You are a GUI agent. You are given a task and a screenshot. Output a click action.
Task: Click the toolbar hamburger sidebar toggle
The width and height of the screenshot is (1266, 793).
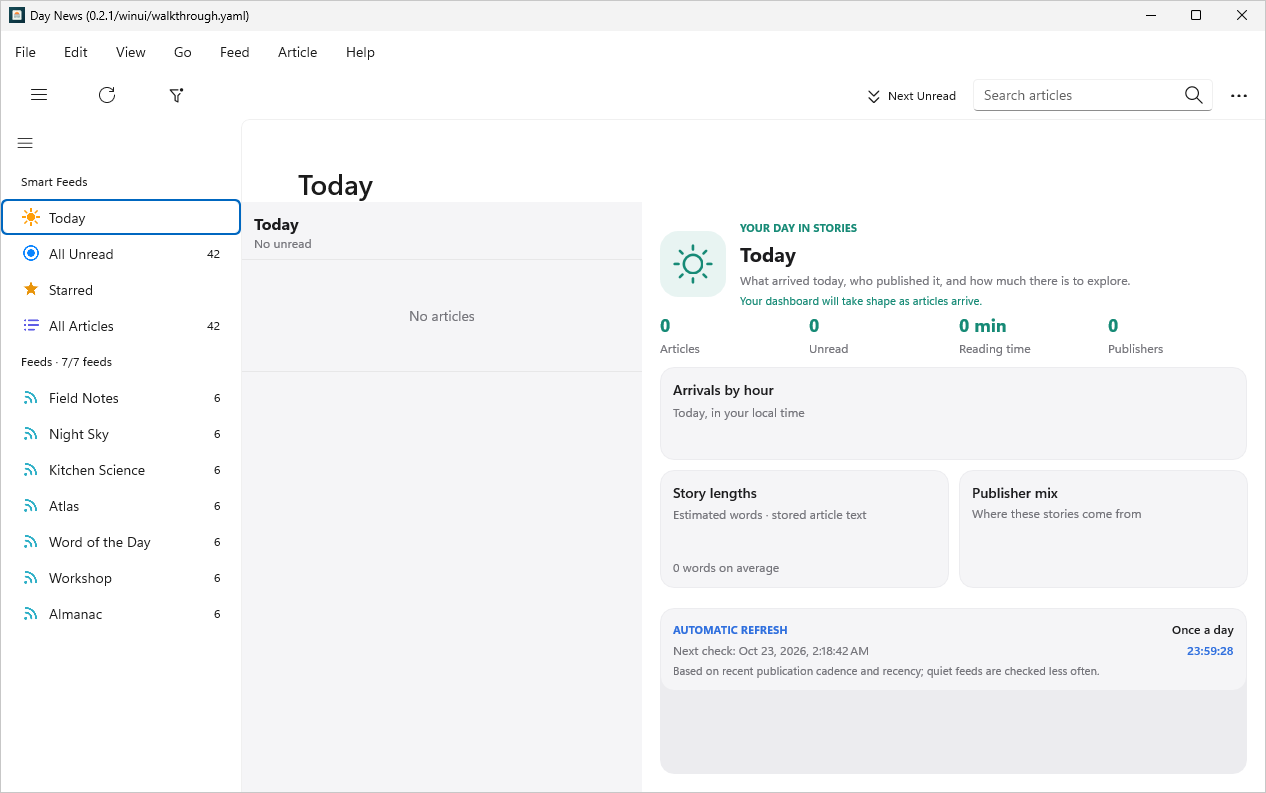39,95
